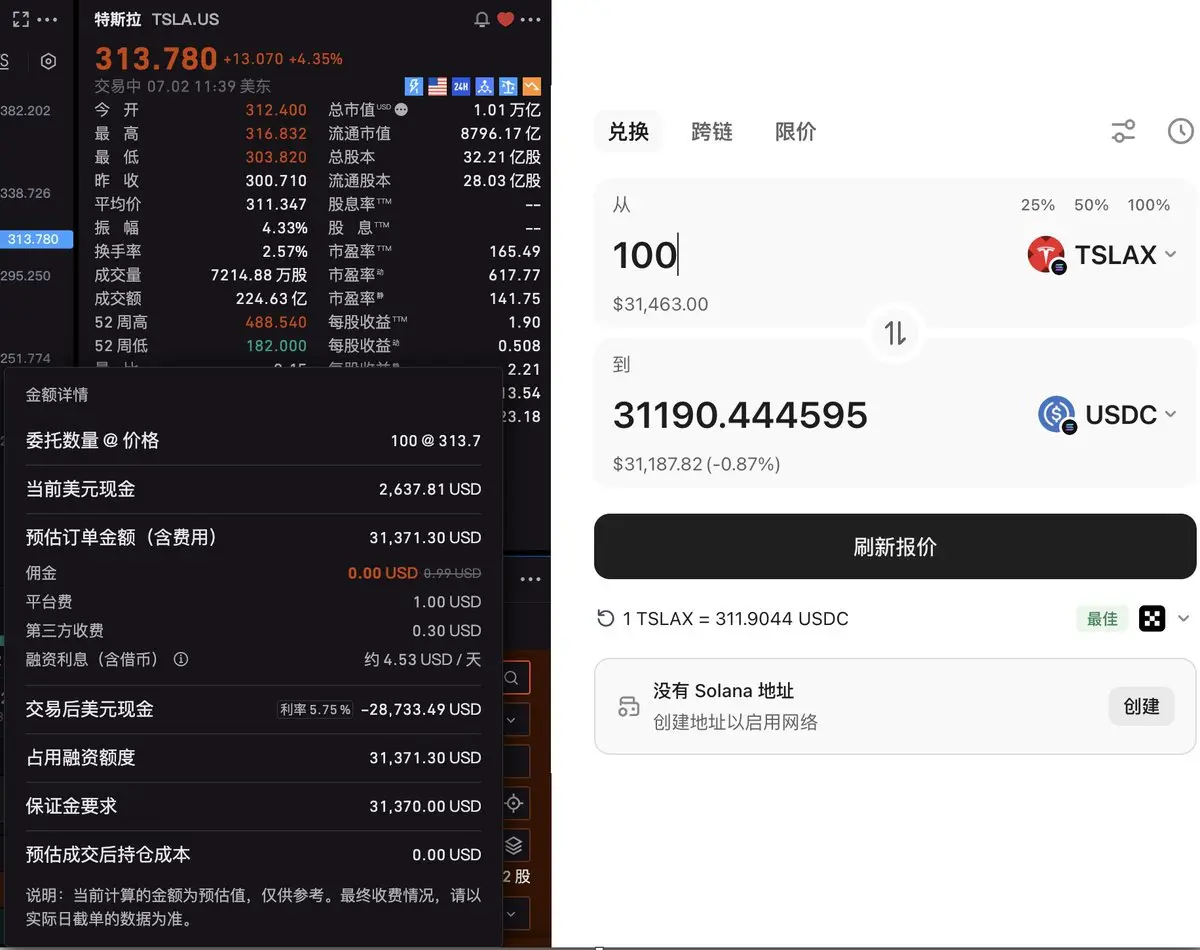Click the balance scale badge icon
1200x950 pixels.
click(x=508, y=87)
